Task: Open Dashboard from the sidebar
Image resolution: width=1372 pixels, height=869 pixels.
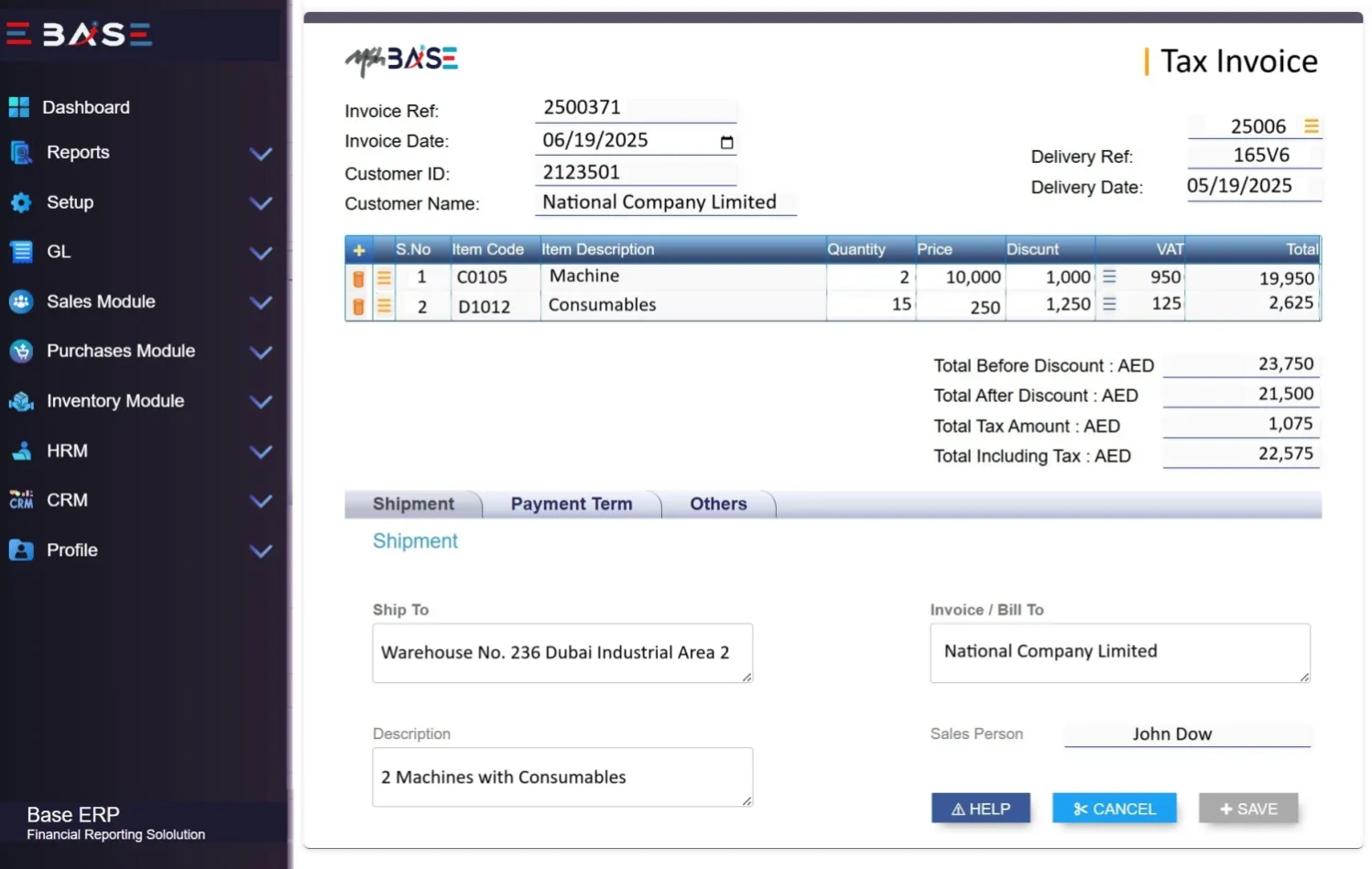Action: pos(85,107)
